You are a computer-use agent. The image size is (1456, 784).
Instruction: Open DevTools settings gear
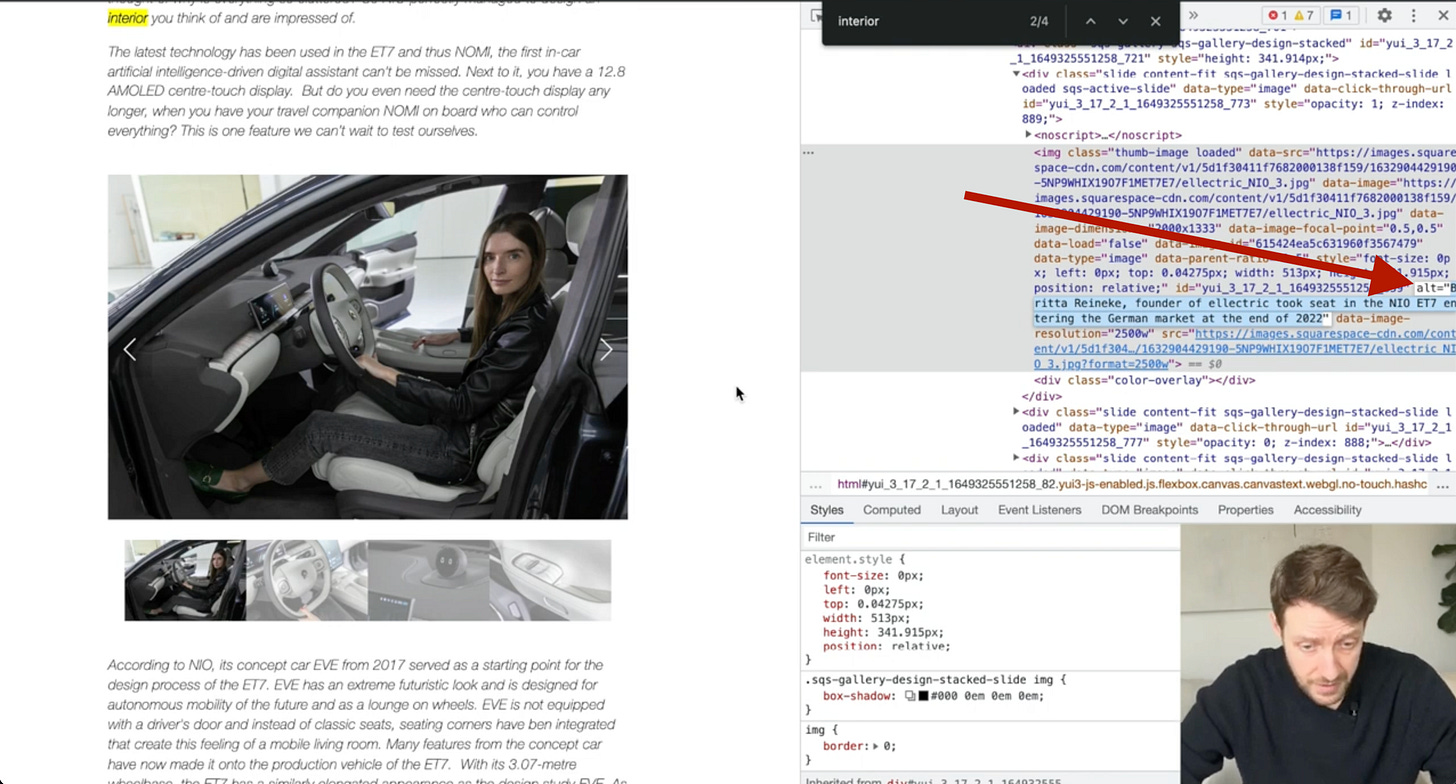coord(1384,15)
